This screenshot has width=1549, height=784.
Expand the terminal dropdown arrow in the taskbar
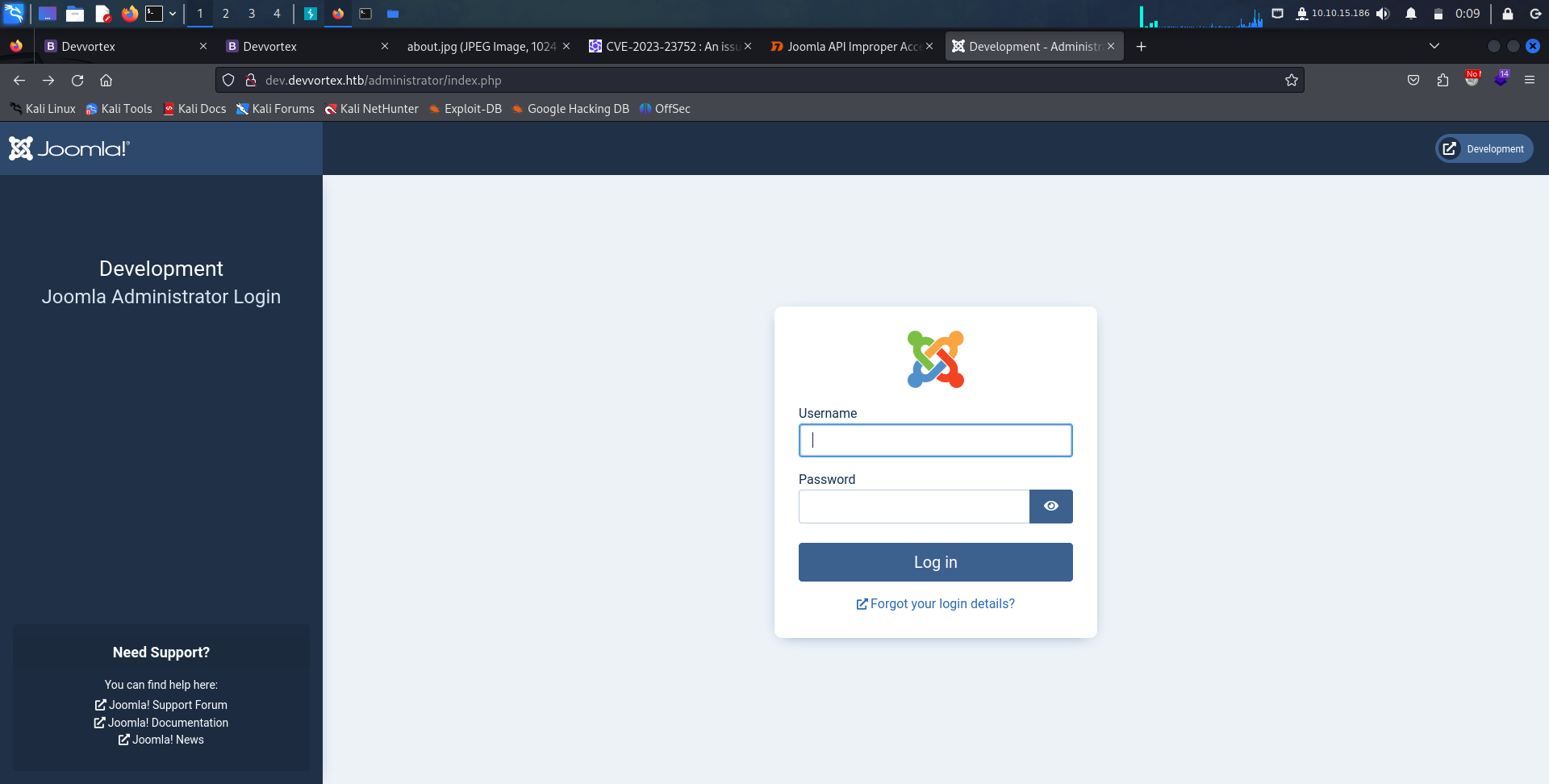pyautogui.click(x=172, y=13)
